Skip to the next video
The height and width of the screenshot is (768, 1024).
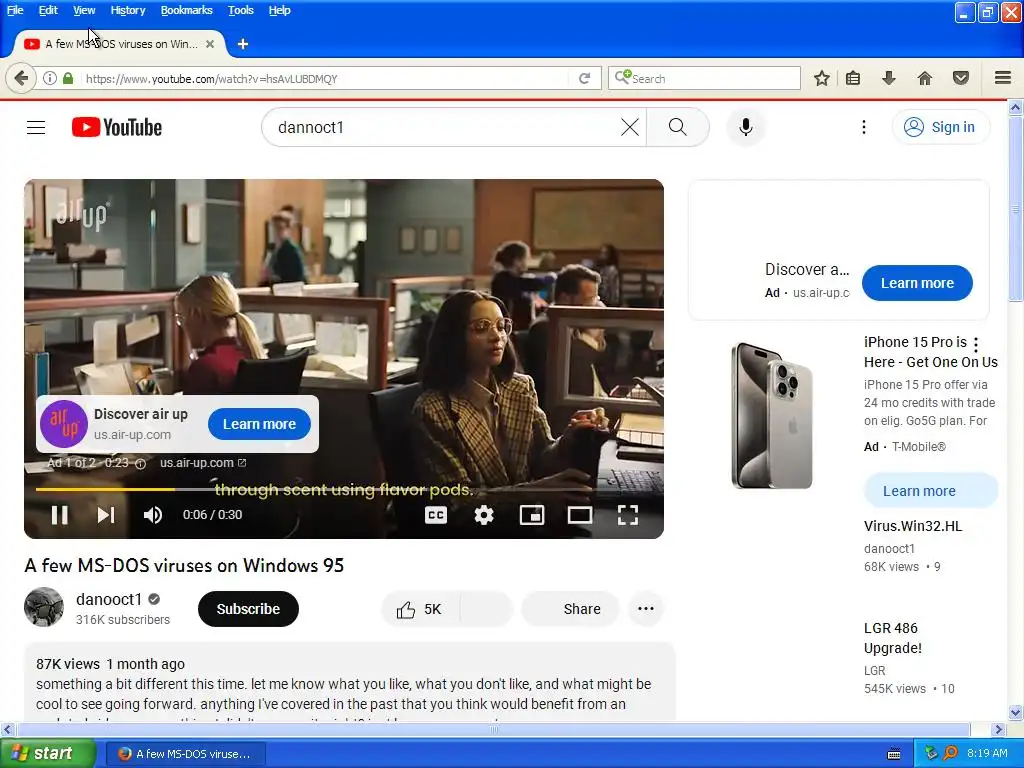[106, 515]
